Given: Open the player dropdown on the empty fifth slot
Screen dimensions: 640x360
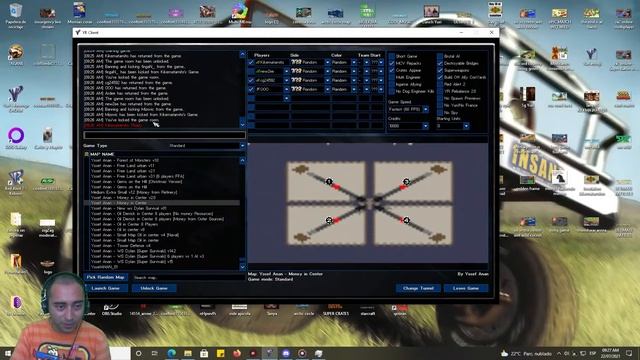Looking at the screenshot, I should click(x=286, y=98).
